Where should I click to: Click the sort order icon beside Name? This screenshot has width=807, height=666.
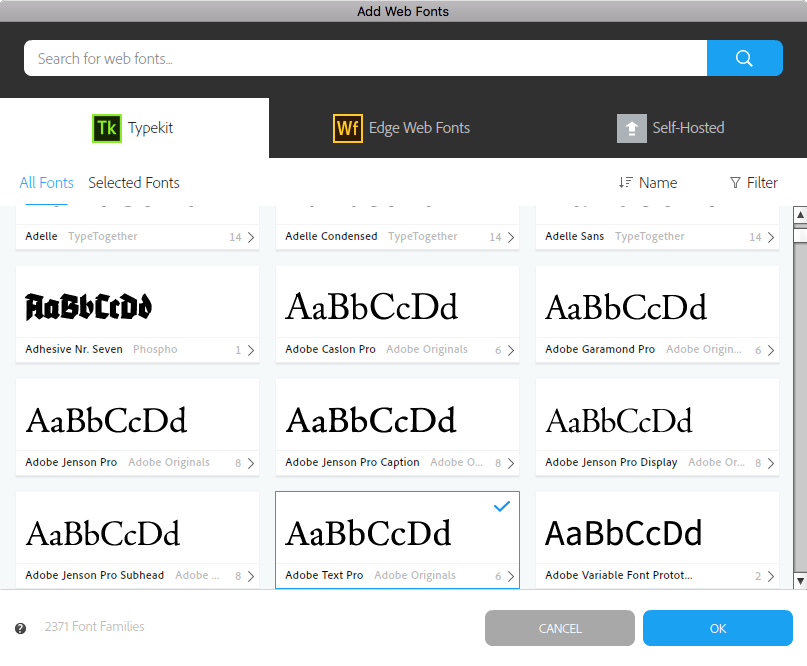(625, 182)
